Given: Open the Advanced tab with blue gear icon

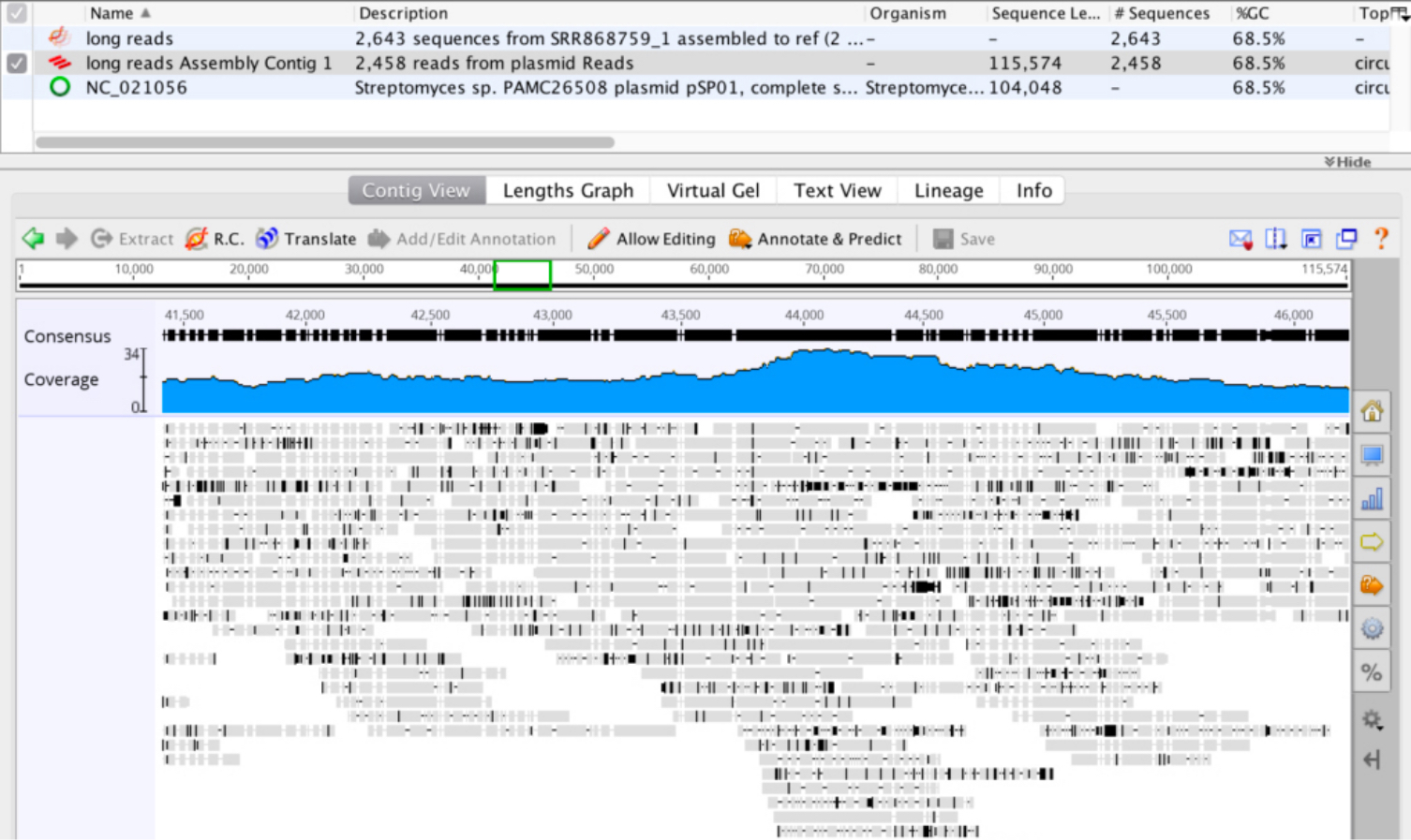Looking at the screenshot, I should click(1373, 628).
